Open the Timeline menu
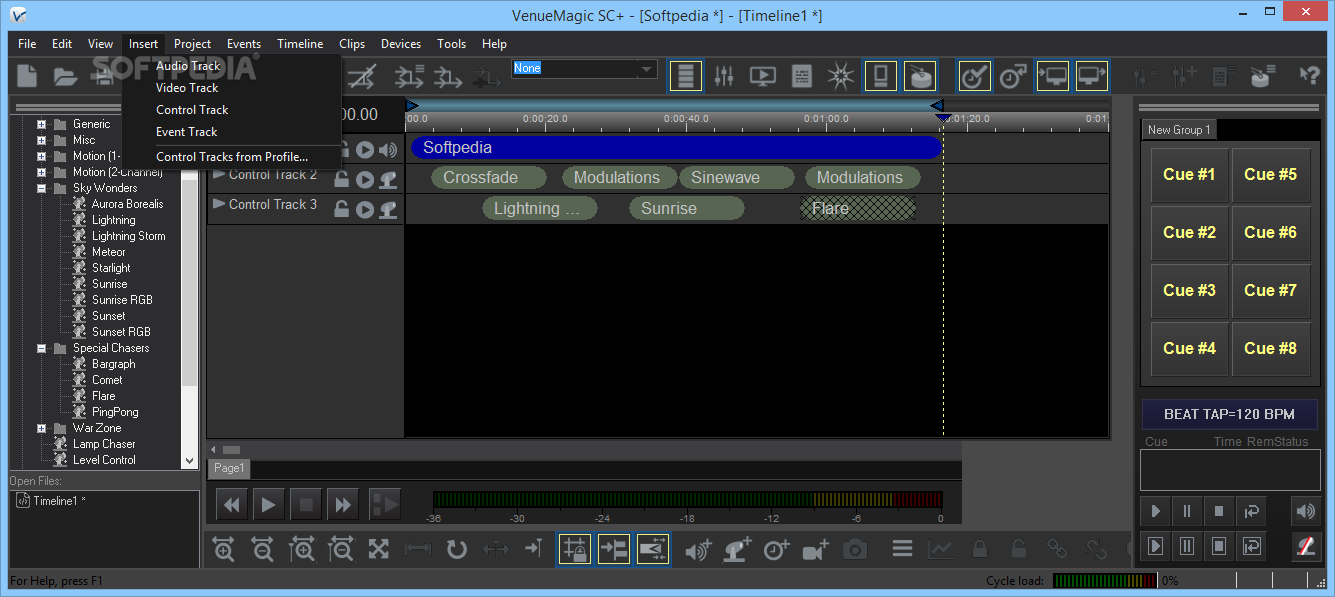Screen dimensions: 1335x597 [x=300, y=44]
